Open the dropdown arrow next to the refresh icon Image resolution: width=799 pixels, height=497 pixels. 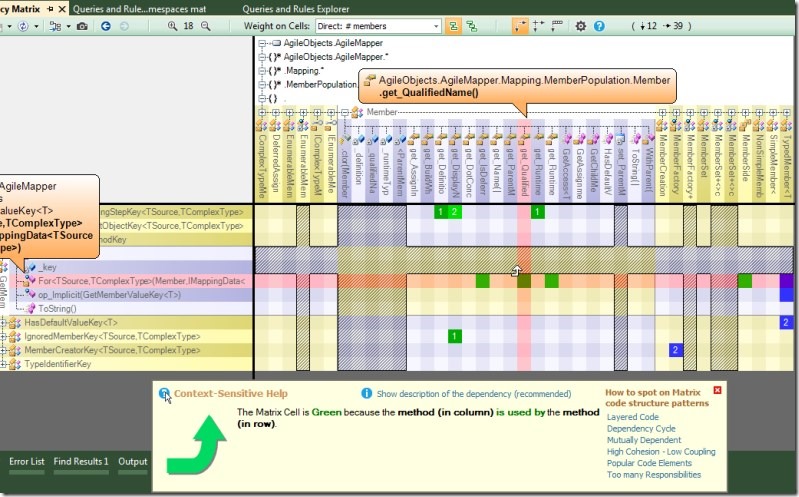pos(36,26)
